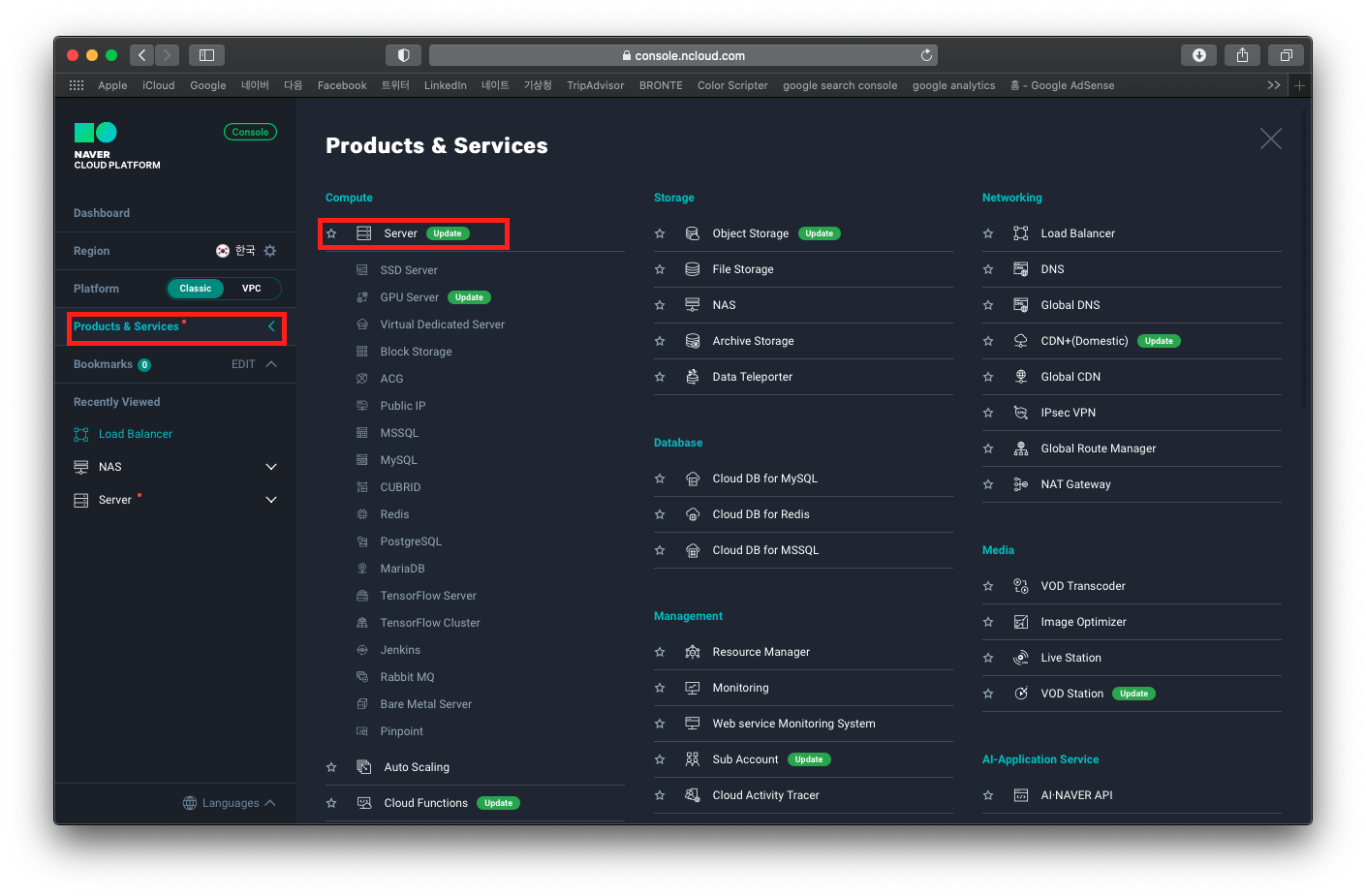Collapse Products & Services panel arrow
The image size is (1366, 896).
click(x=271, y=326)
